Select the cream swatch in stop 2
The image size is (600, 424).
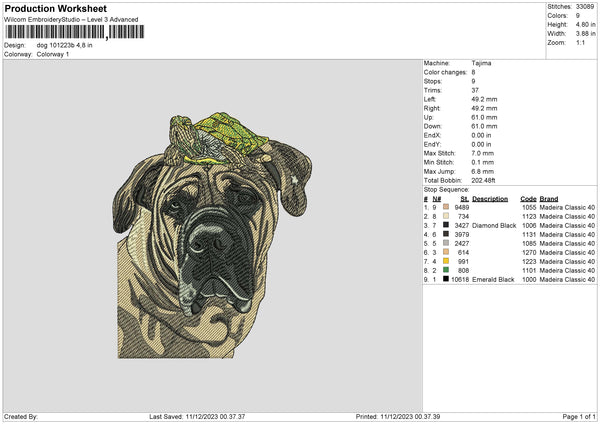446,217
